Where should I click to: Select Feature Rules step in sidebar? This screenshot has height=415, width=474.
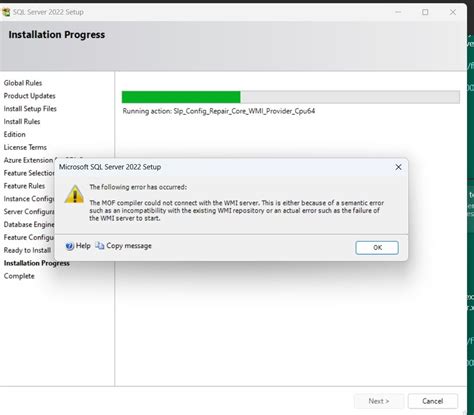click(x=24, y=186)
